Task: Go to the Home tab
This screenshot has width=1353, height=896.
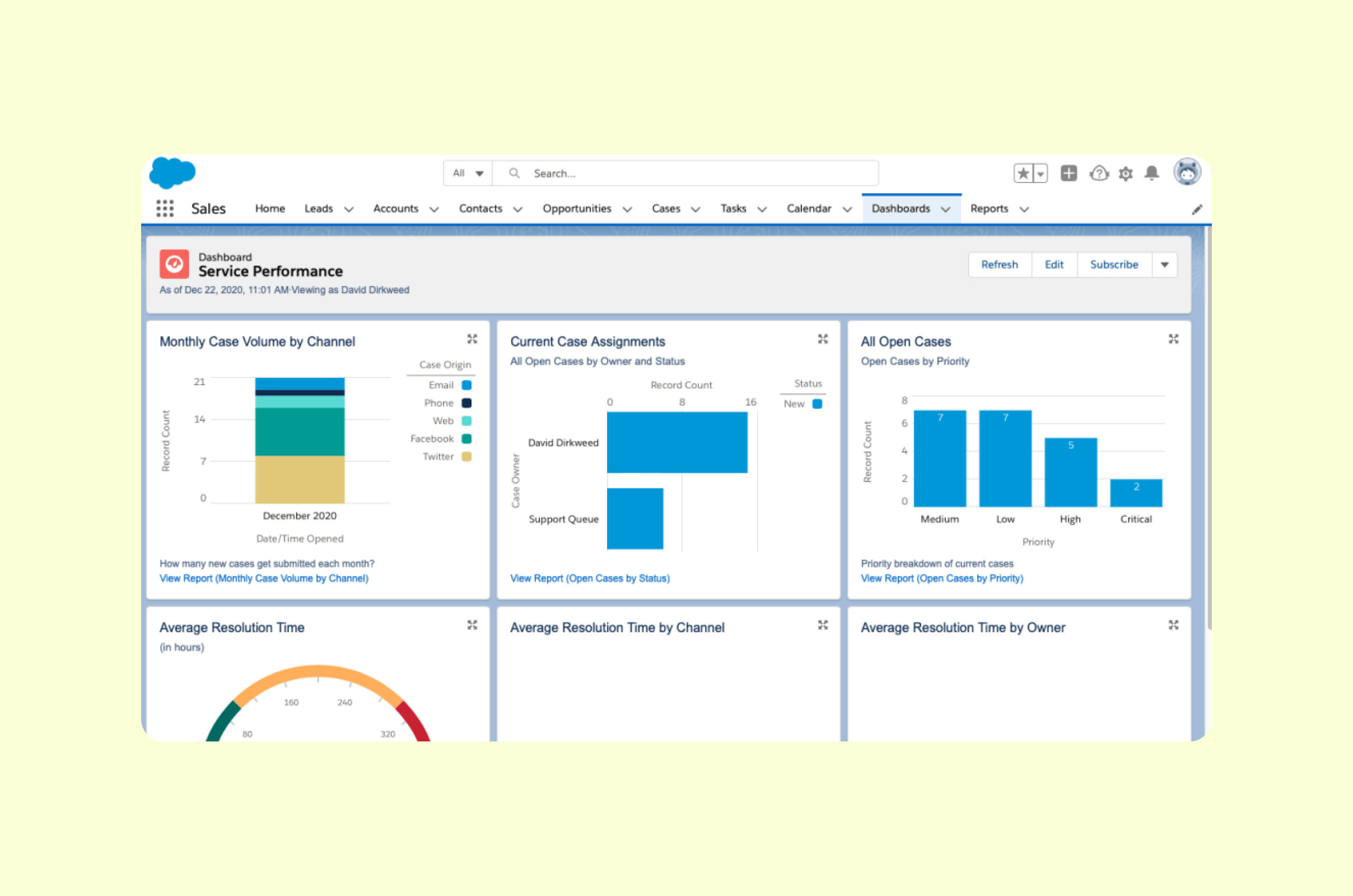Action: pyautogui.click(x=270, y=208)
